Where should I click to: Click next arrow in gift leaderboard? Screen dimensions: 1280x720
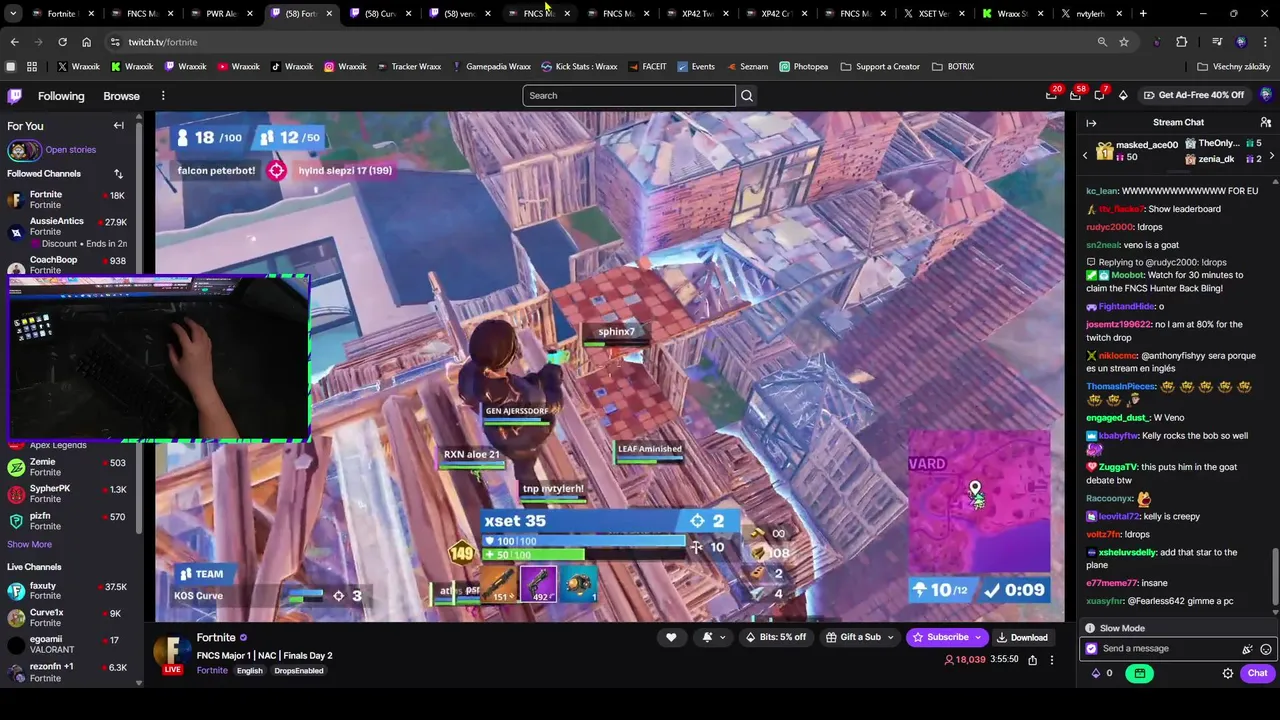pos(1271,155)
